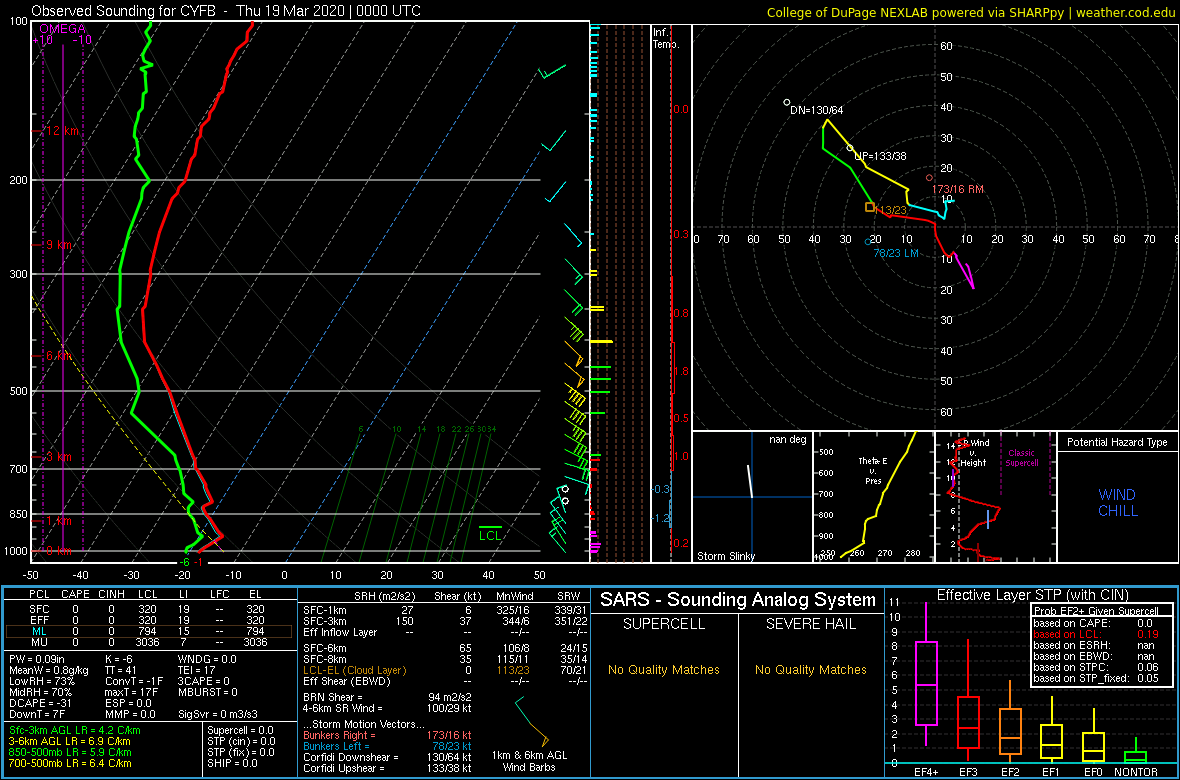Click the BRN Shear = row
This screenshot has height=780, width=1180.
coord(386,697)
